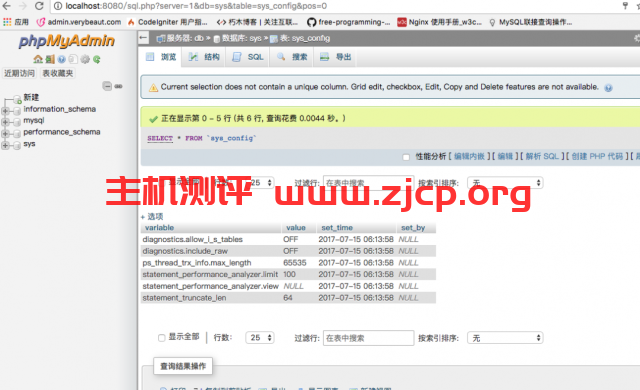Click the diagnostics.include_raw variable cell
The width and height of the screenshot is (640, 390).
[x=211, y=251]
